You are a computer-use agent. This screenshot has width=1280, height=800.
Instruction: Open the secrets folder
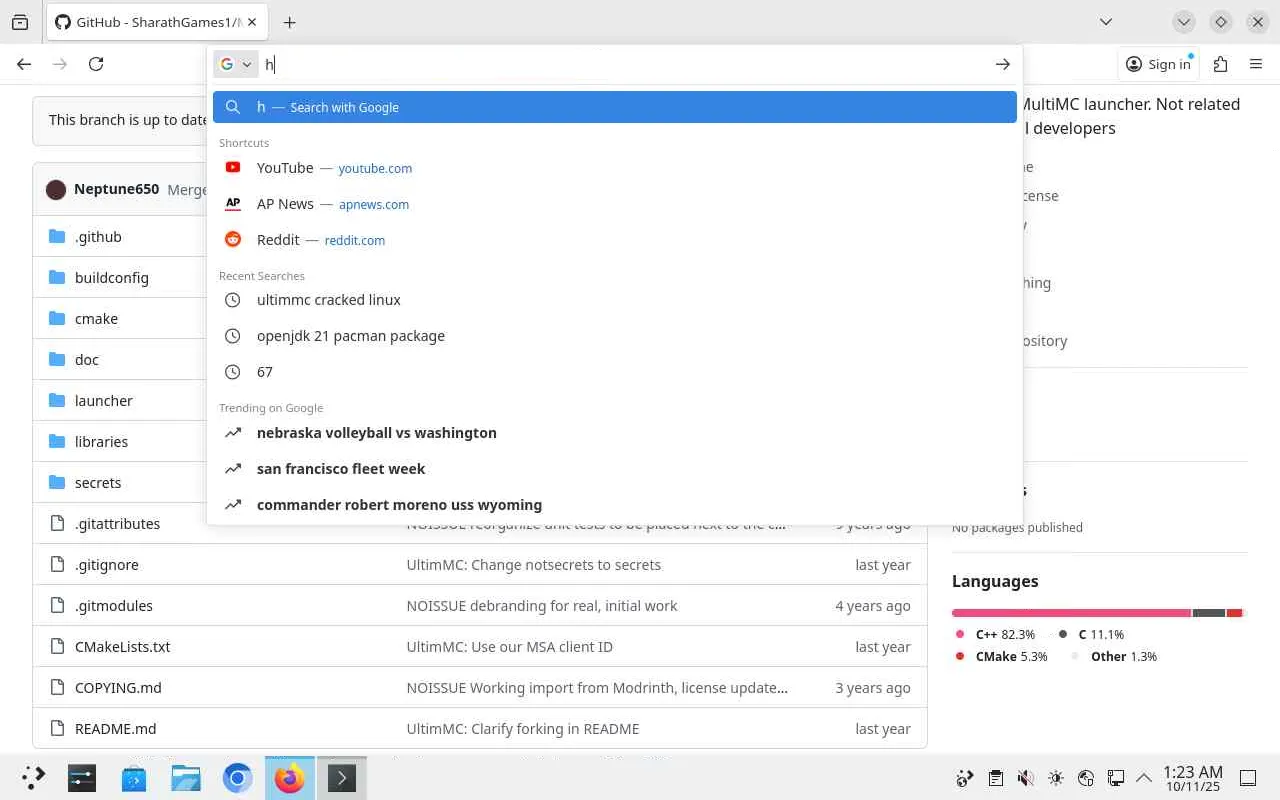point(98,483)
